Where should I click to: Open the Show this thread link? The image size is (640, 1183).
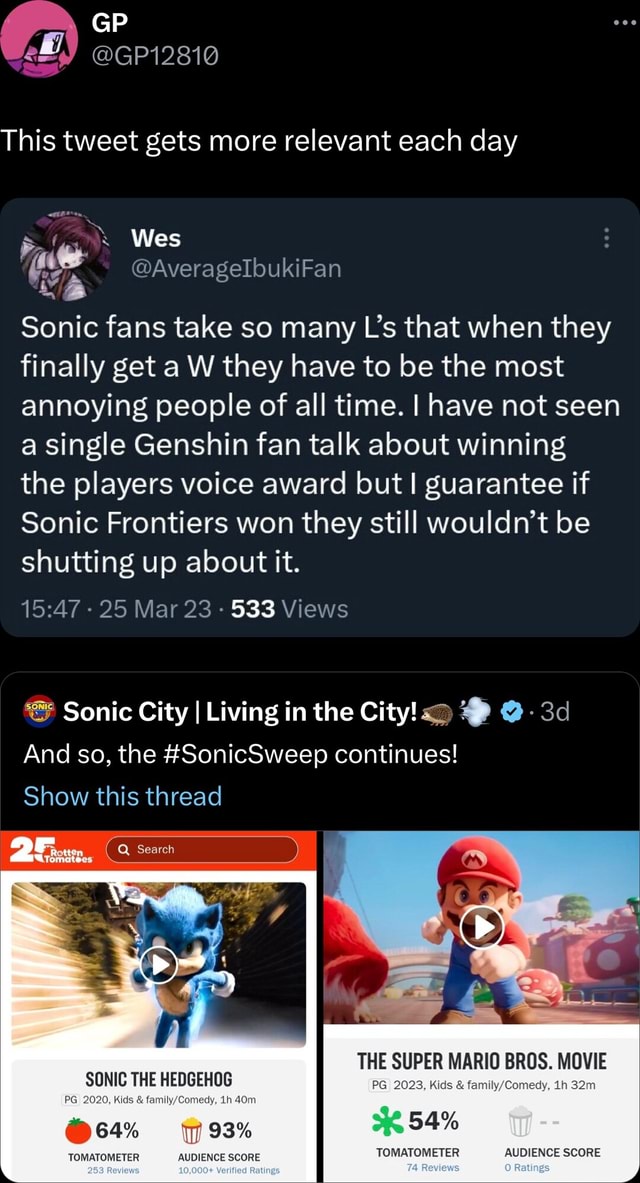tap(123, 797)
